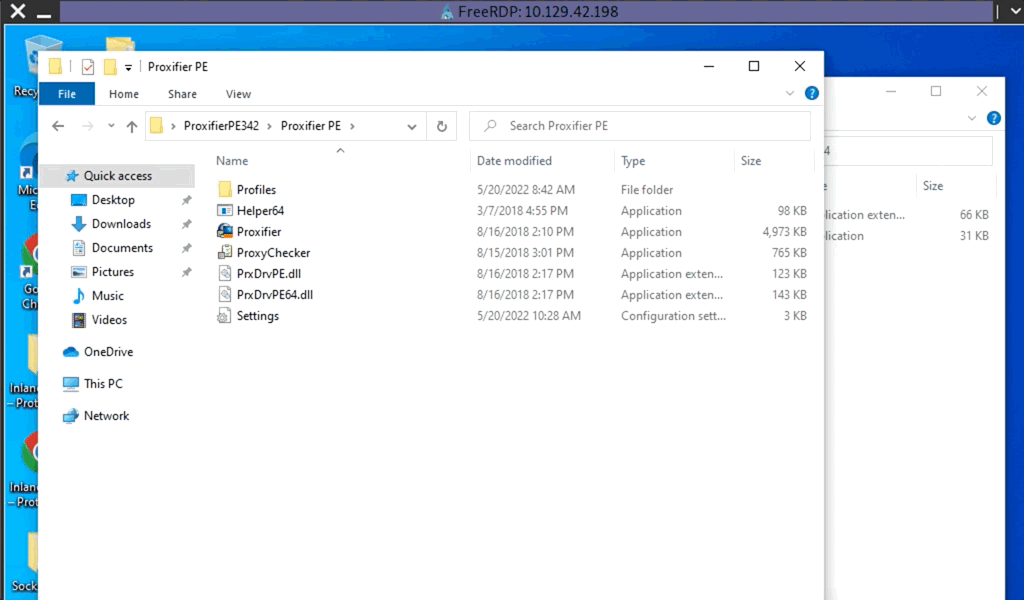
Task: Open Quick Access Toolbar customize dropdown
Action: tap(129, 67)
